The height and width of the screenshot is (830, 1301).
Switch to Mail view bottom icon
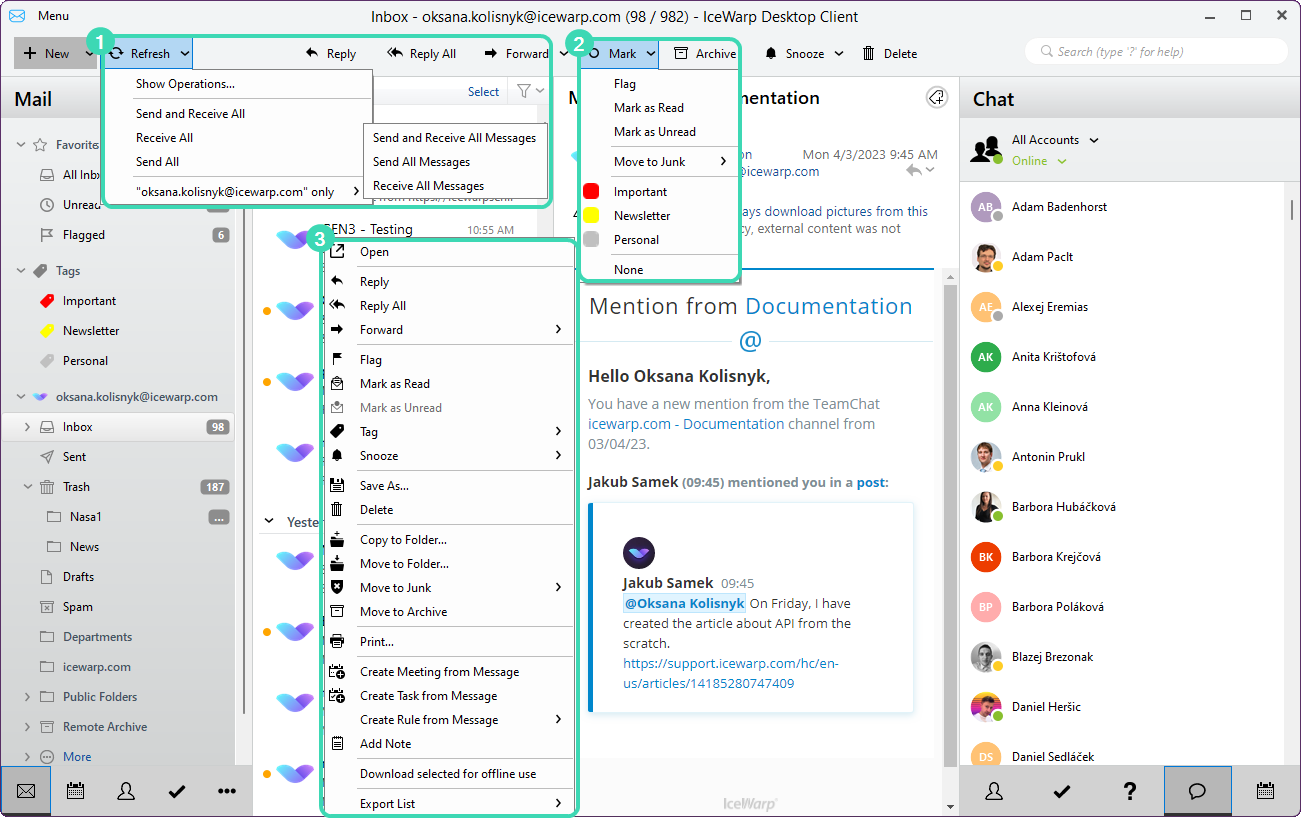click(x=26, y=791)
